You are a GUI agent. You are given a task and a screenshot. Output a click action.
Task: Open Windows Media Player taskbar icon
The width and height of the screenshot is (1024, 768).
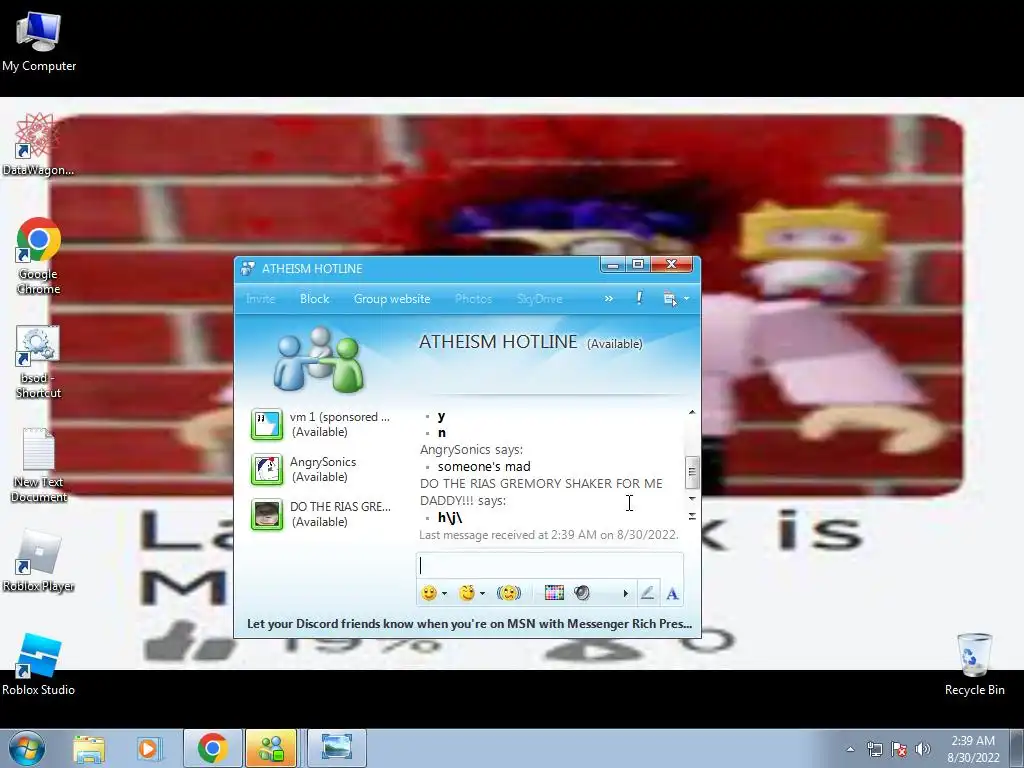tap(148, 748)
